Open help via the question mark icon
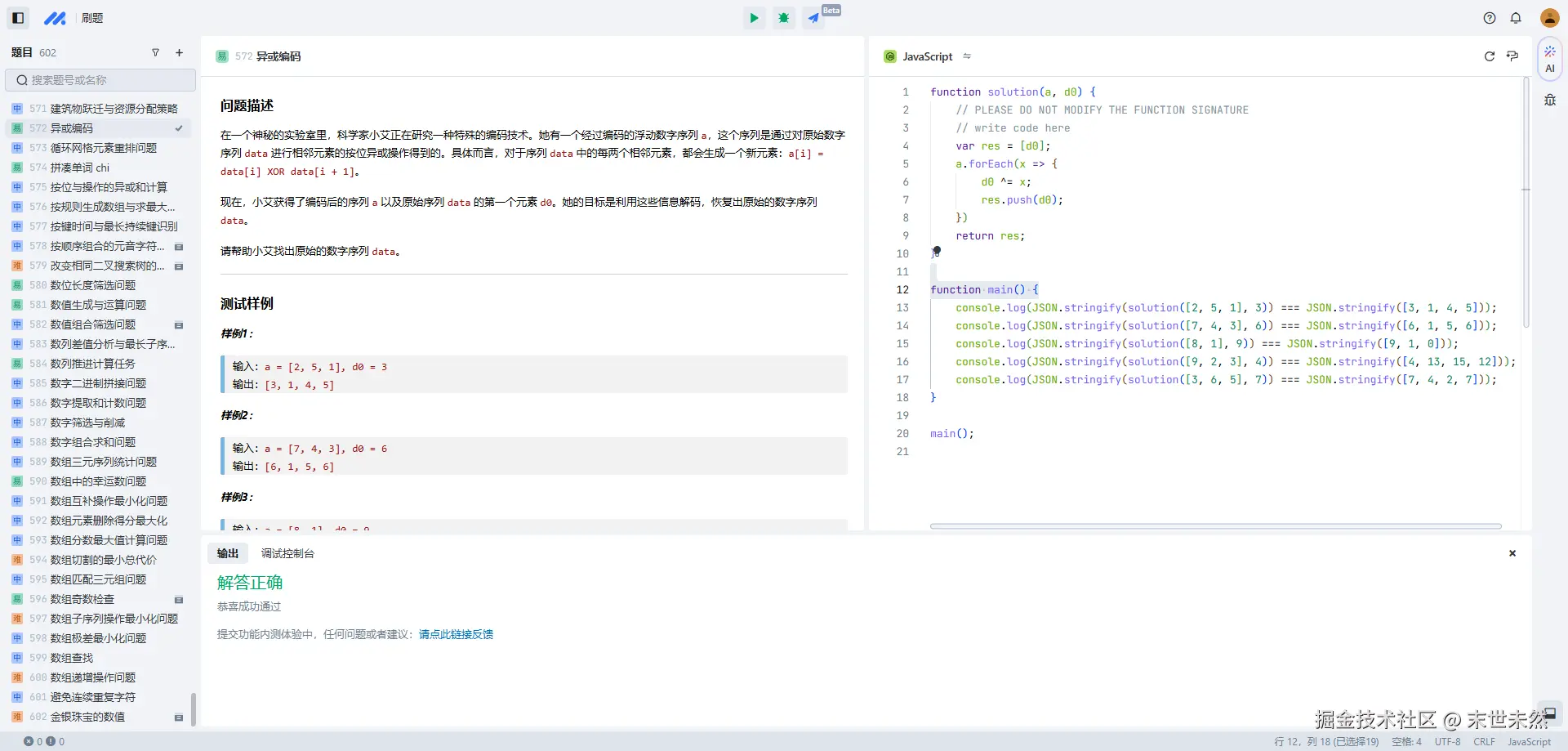 [x=1490, y=18]
